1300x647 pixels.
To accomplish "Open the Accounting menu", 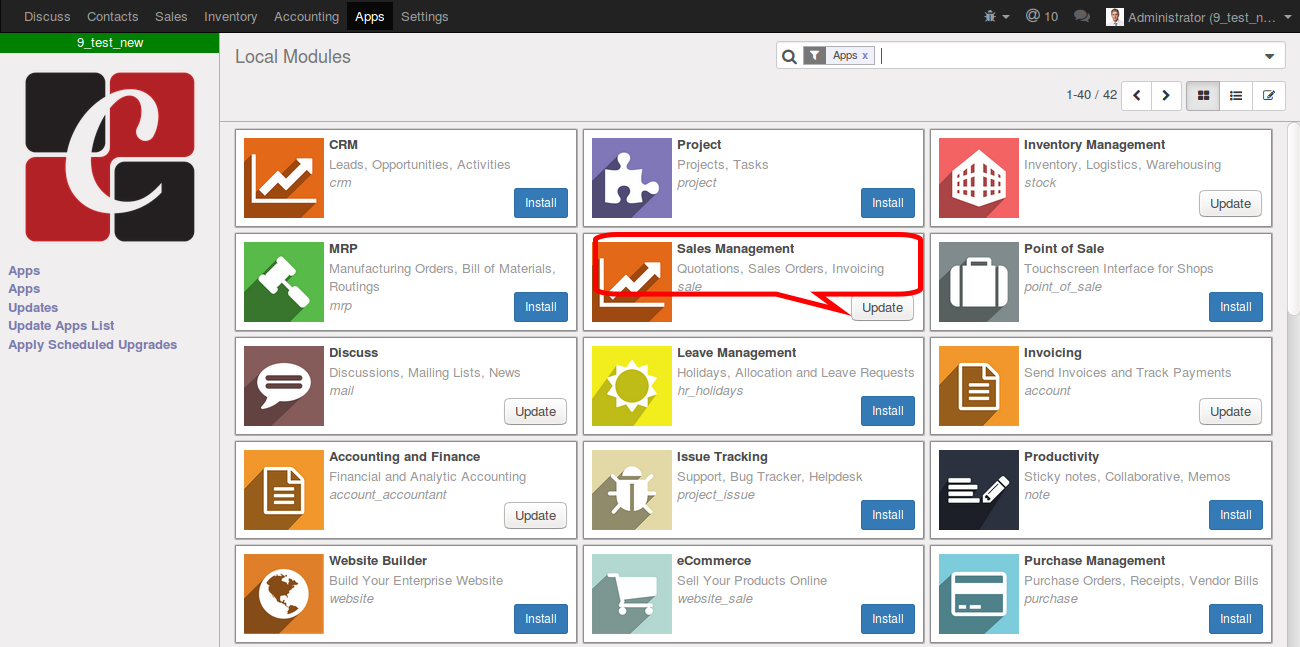I will (x=306, y=16).
